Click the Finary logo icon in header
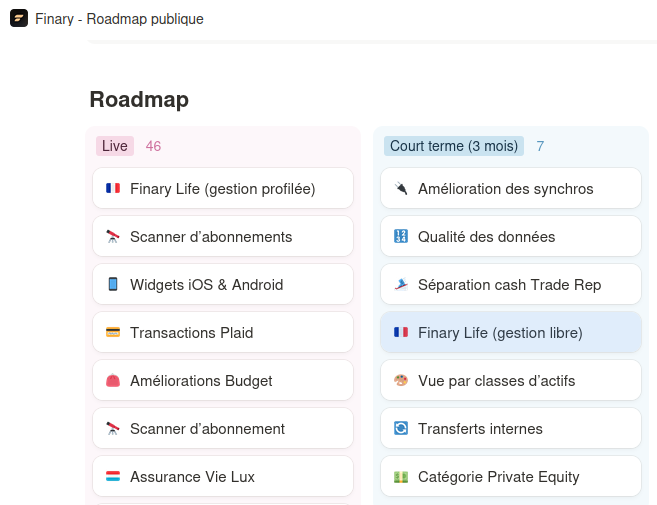The height and width of the screenshot is (505, 657). pyautogui.click(x=19, y=19)
